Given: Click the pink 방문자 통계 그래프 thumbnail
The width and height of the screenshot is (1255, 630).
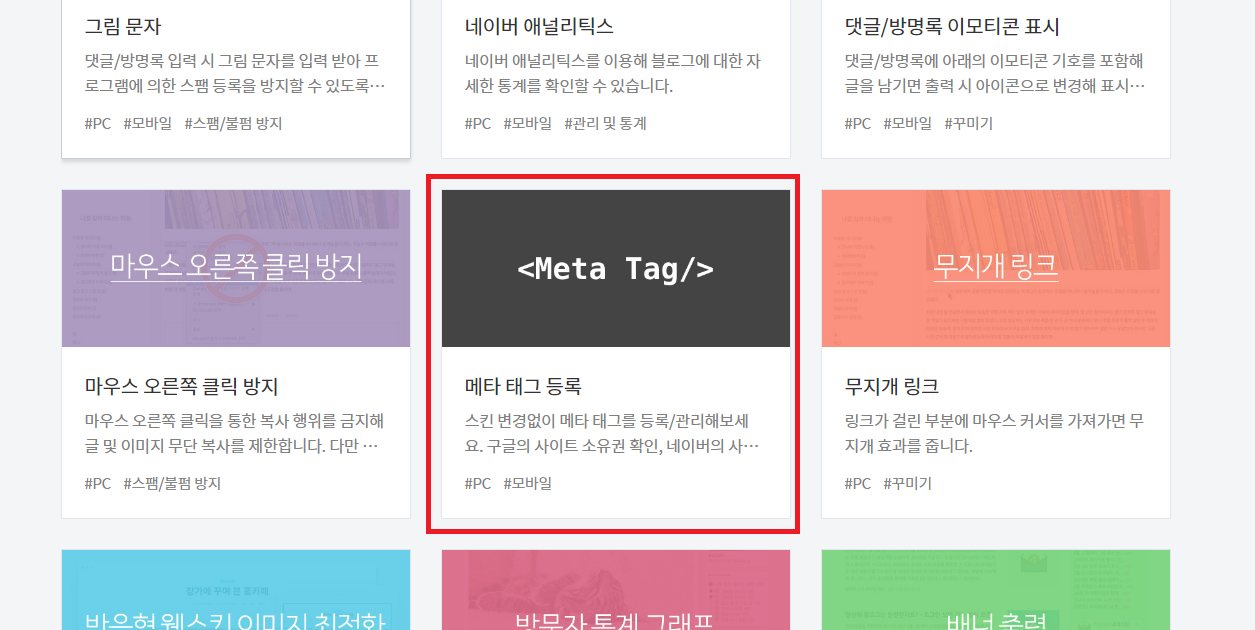Looking at the screenshot, I should (x=616, y=590).
